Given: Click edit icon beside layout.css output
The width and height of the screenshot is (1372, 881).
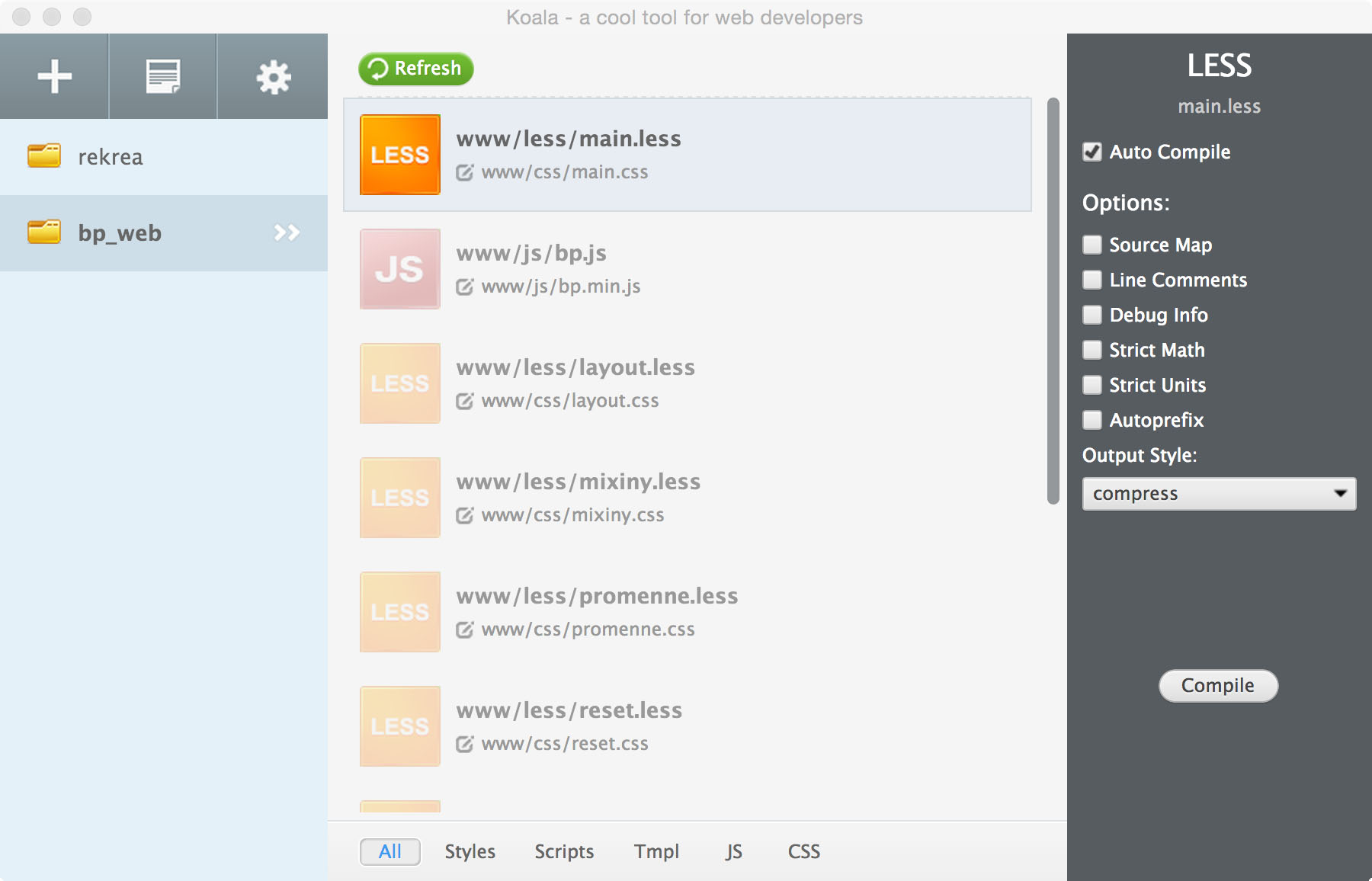Looking at the screenshot, I should pos(464,402).
